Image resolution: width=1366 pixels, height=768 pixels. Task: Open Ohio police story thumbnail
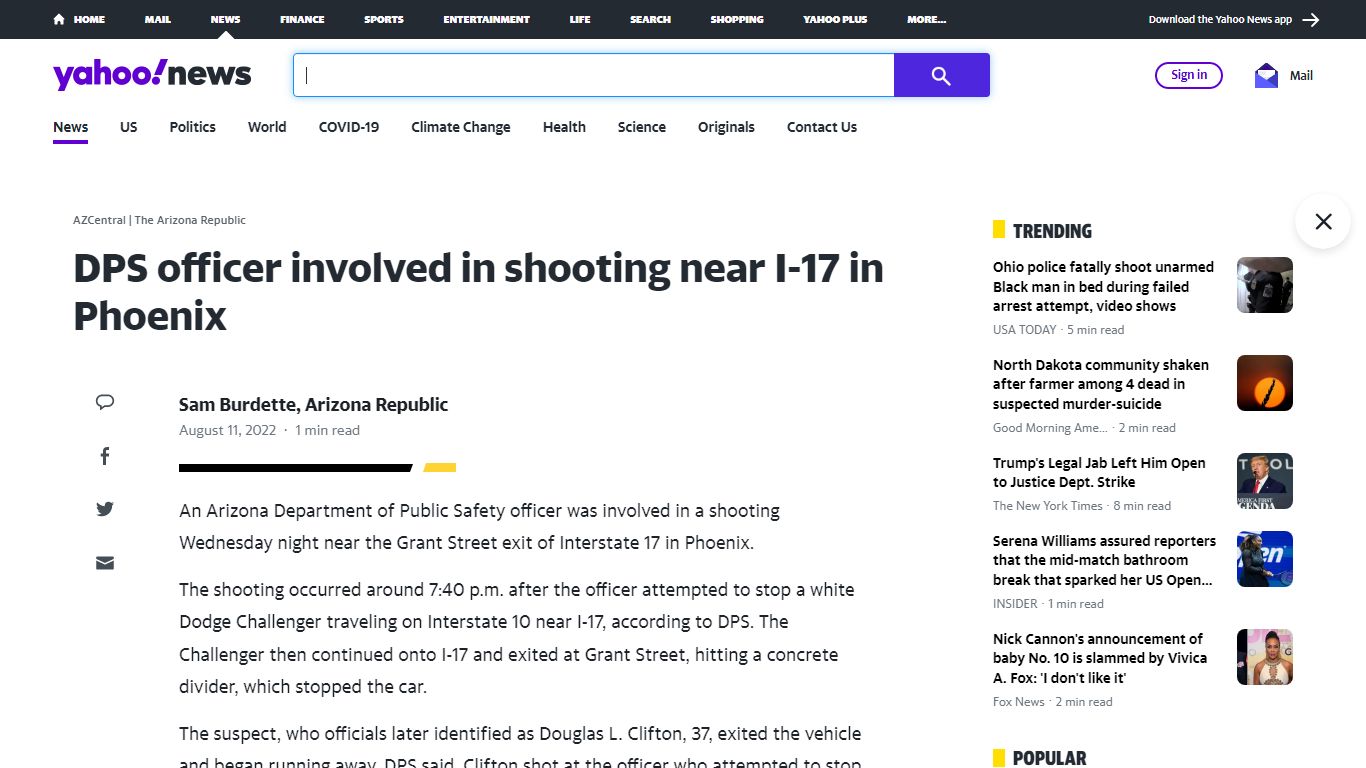1265,285
